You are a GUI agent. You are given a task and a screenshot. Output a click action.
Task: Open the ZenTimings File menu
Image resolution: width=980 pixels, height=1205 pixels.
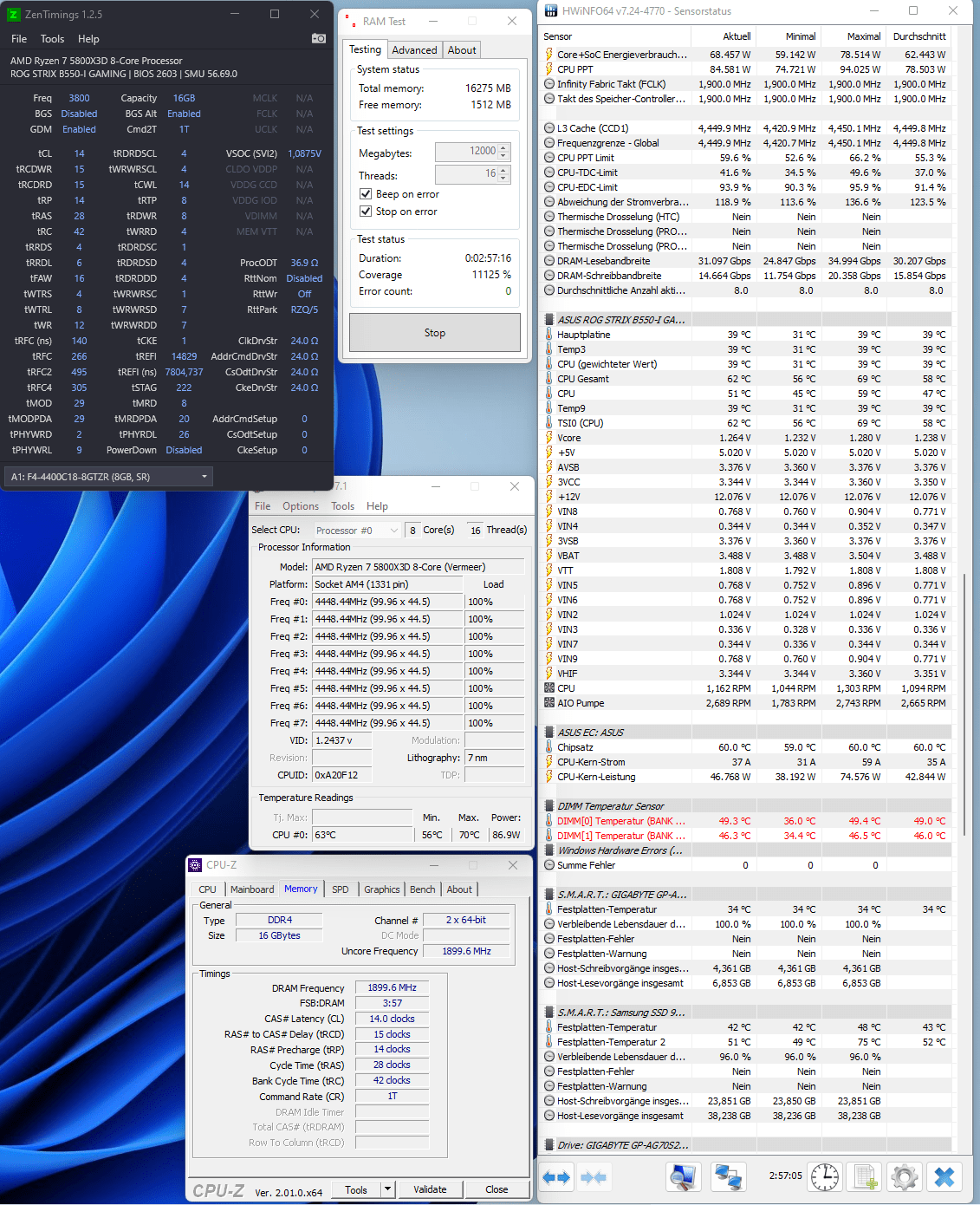pyautogui.click(x=19, y=39)
